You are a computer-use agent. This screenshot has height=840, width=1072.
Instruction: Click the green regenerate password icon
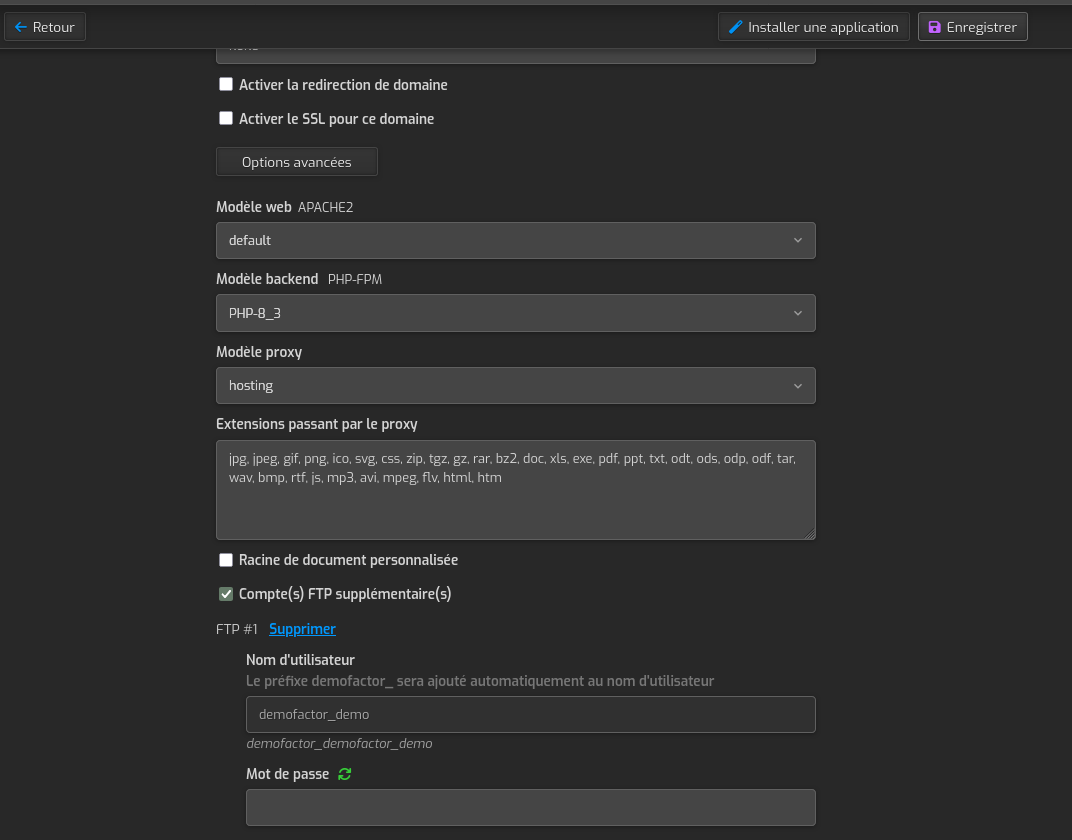coord(345,774)
